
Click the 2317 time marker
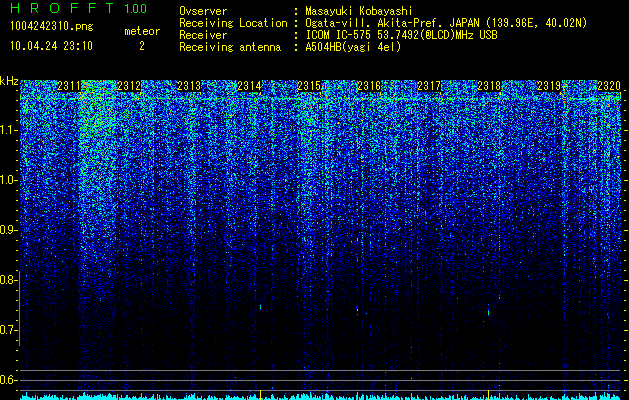click(x=429, y=86)
